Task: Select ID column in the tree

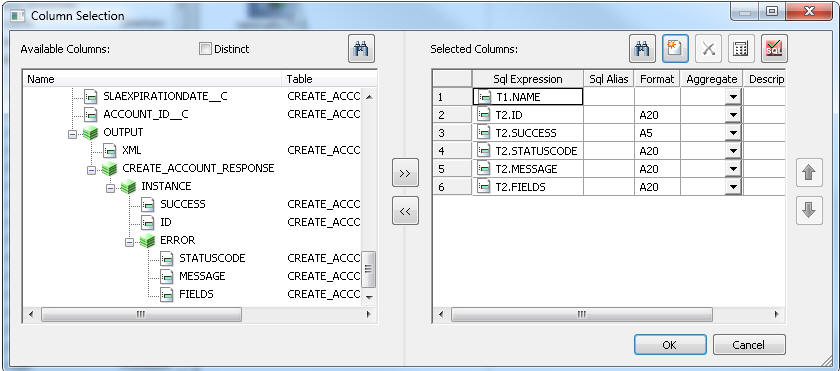Action: click(166, 222)
